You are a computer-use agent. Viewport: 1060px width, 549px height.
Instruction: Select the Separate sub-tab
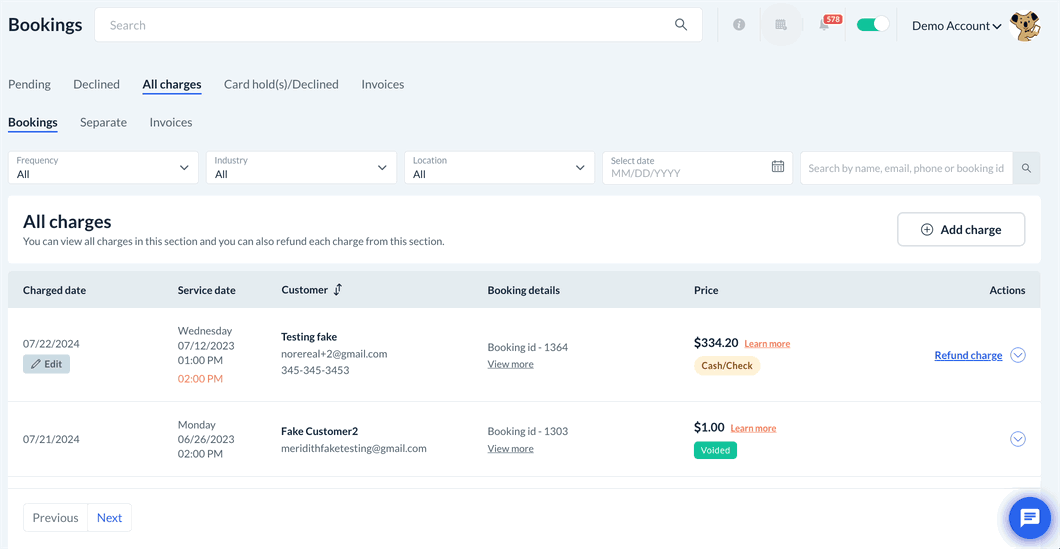[103, 122]
